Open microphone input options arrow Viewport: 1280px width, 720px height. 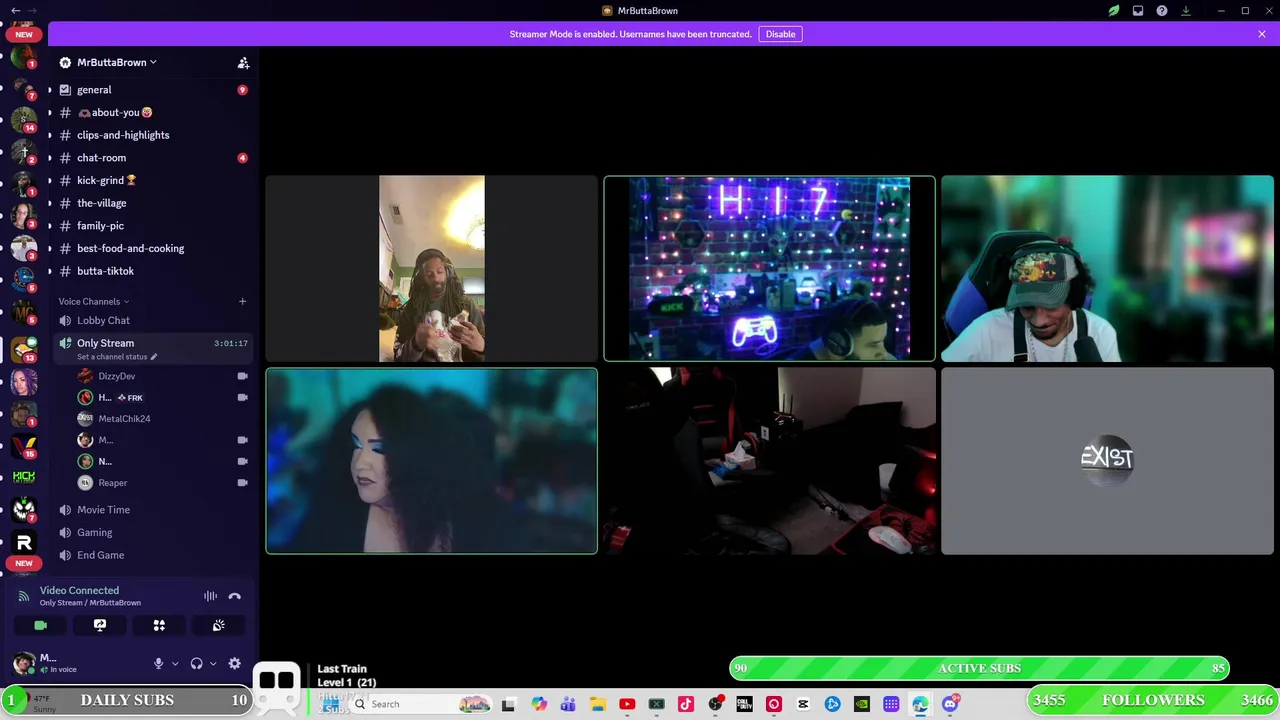pyautogui.click(x=175, y=663)
